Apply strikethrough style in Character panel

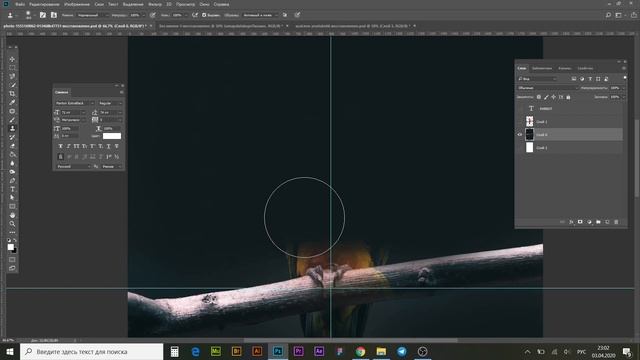coord(116,146)
